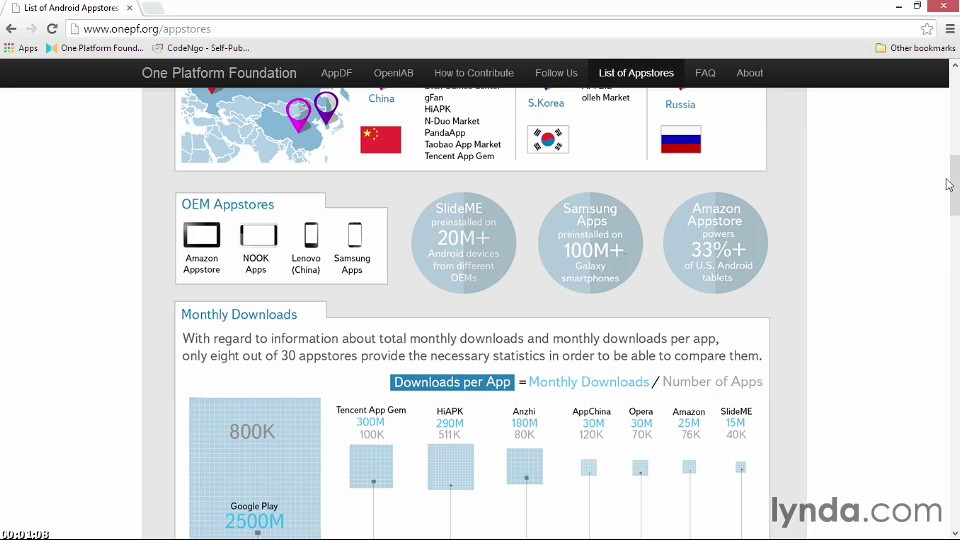Click the South Korea flag icon
This screenshot has width=960, height=540.
(548, 140)
